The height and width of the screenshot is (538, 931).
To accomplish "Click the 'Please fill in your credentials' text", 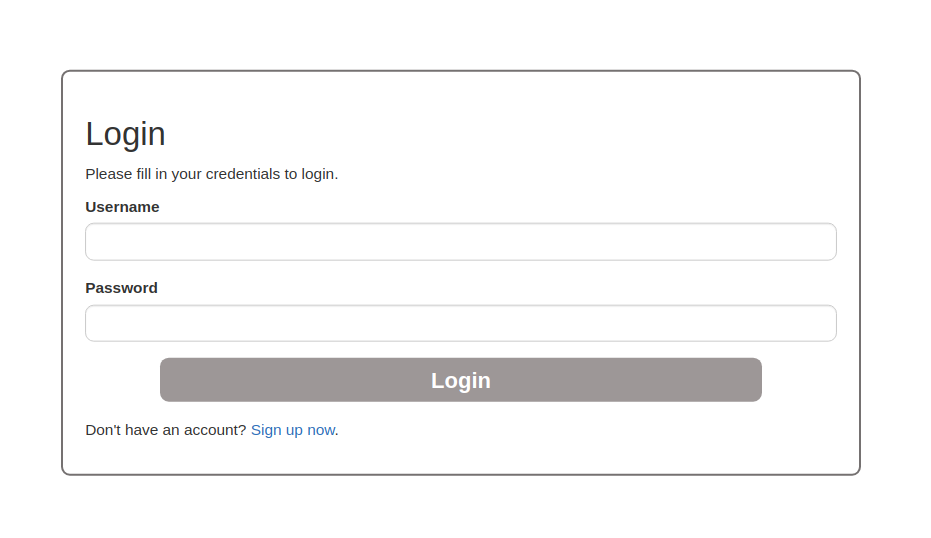I will tap(211, 174).
